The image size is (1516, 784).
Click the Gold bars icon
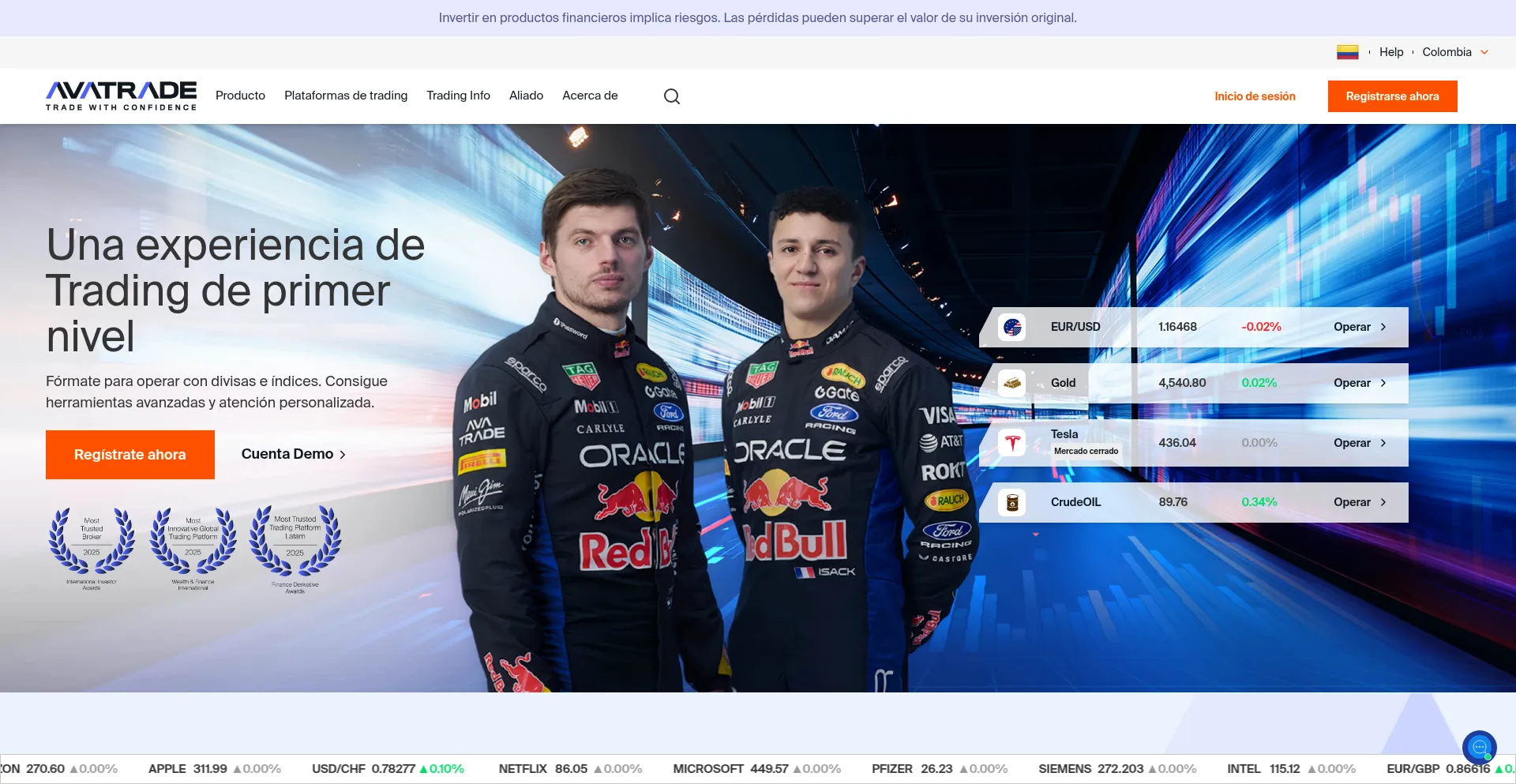pos(1012,383)
